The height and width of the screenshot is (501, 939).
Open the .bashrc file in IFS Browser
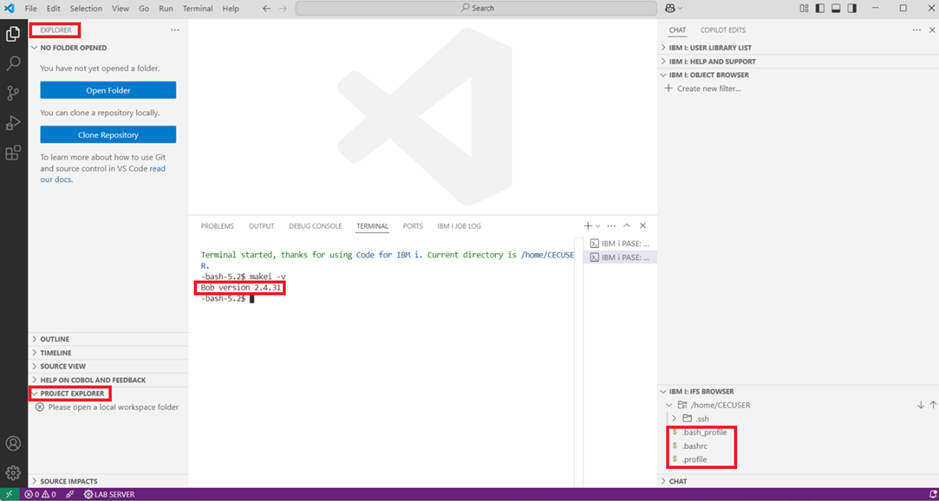click(x=695, y=446)
